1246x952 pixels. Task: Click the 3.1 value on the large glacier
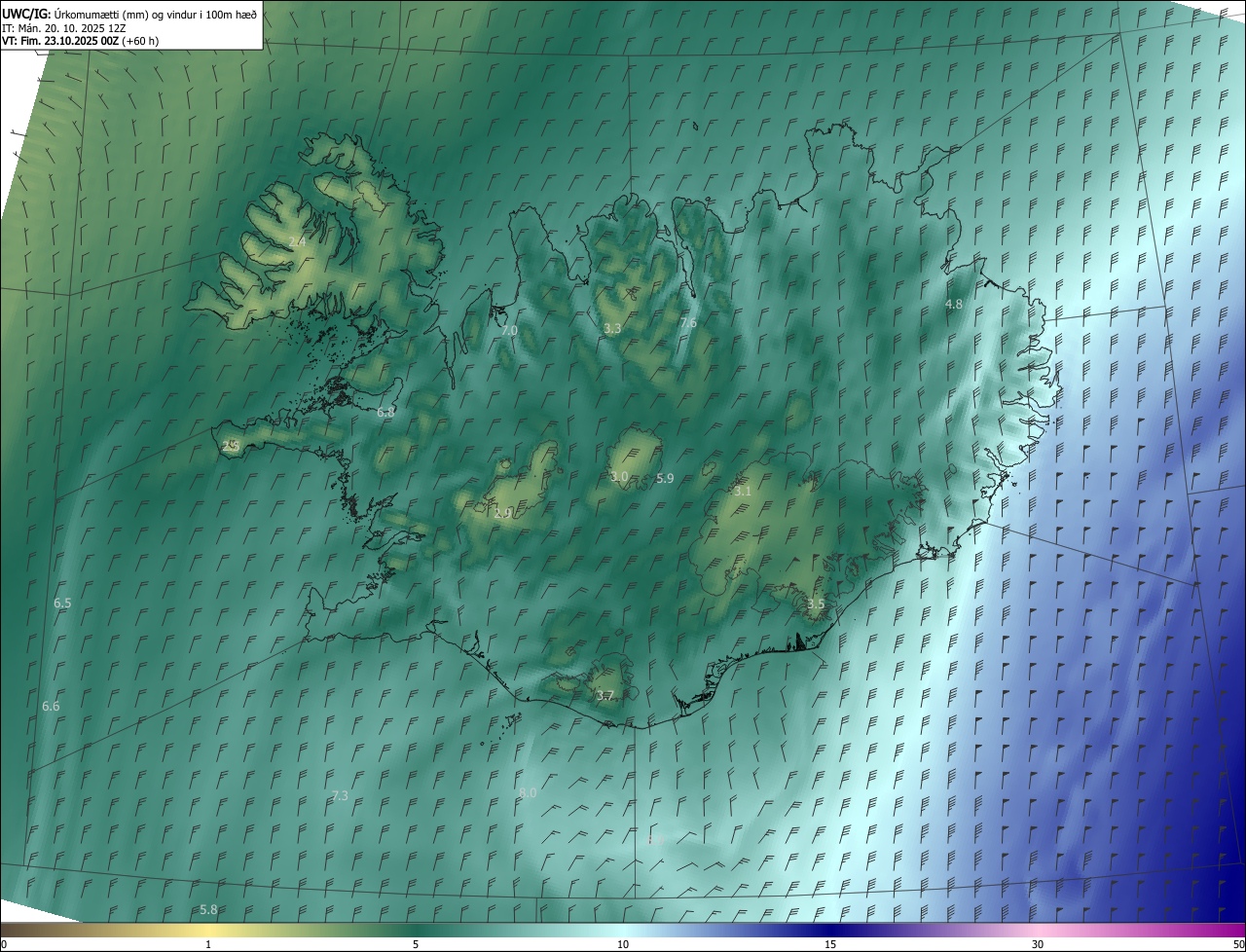pos(743,492)
